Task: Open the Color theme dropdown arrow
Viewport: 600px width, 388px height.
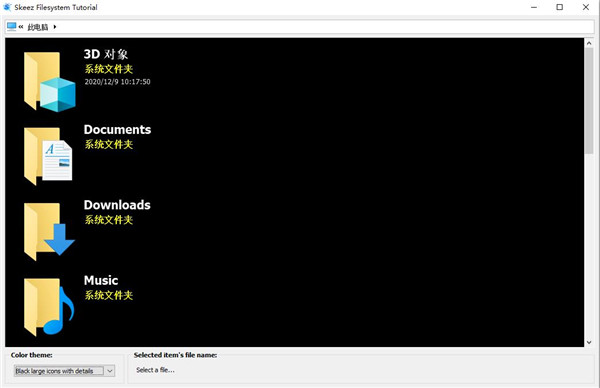Action: coord(110,371)
